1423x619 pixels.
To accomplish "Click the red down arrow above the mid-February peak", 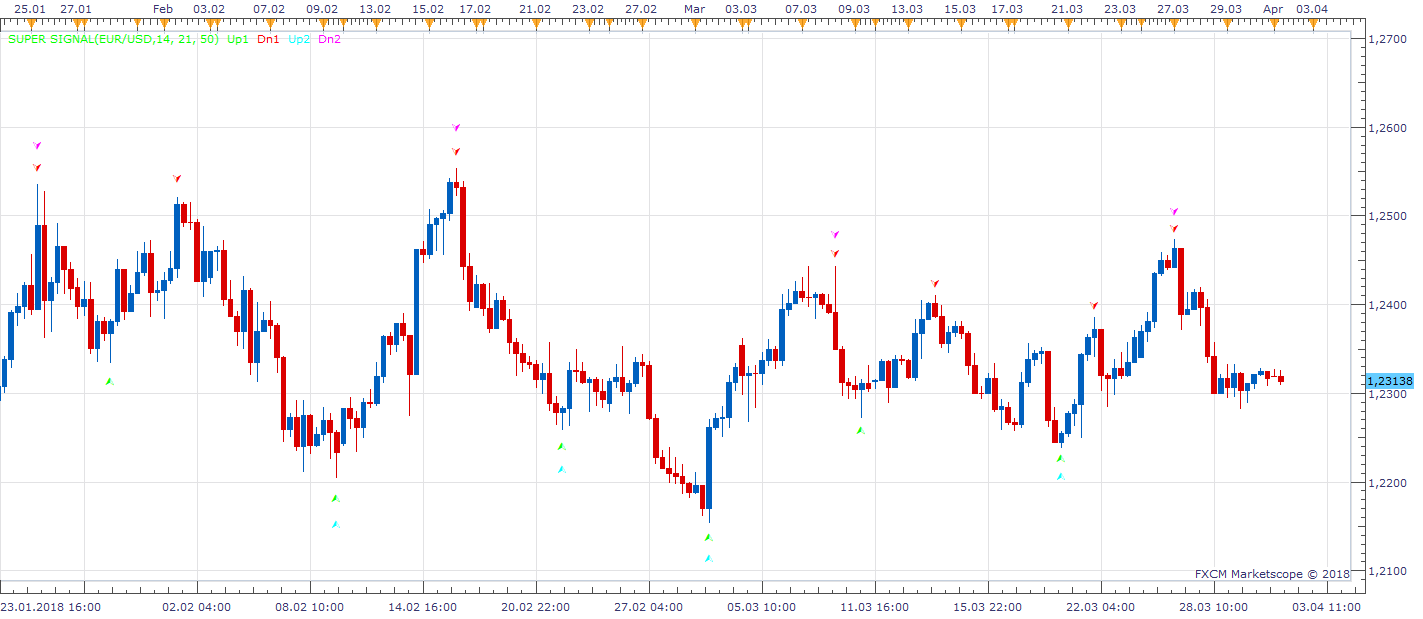I will [x=456, y=151].
